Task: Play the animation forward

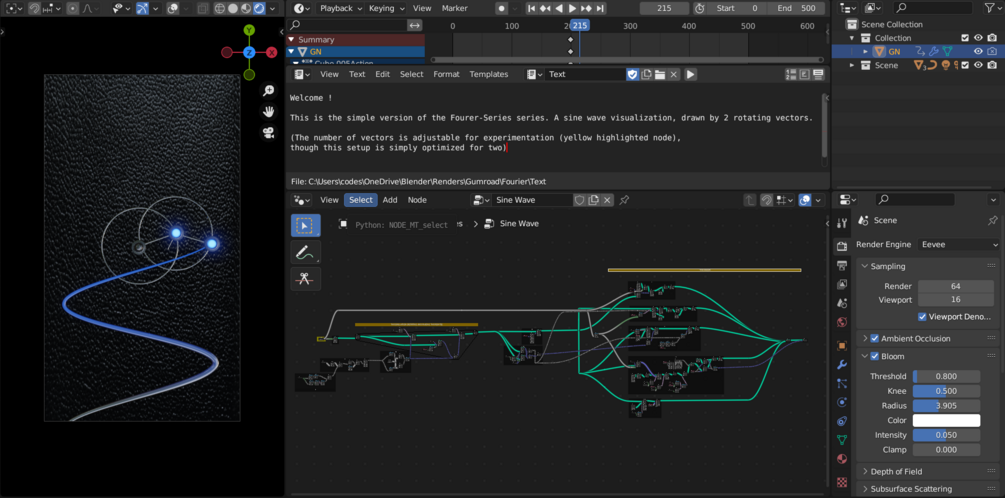Action: (572, 8)
